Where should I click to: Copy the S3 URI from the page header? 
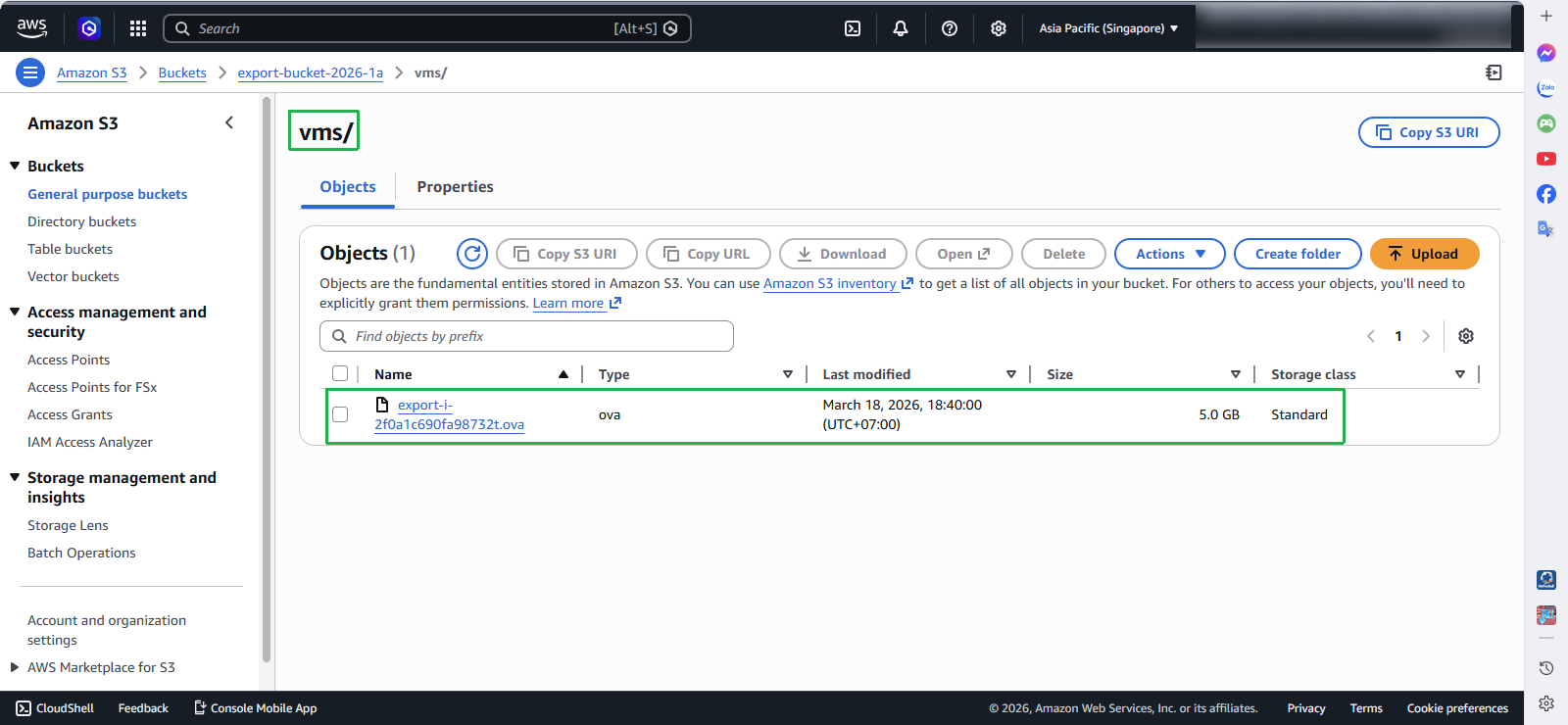pos(1429,132)
